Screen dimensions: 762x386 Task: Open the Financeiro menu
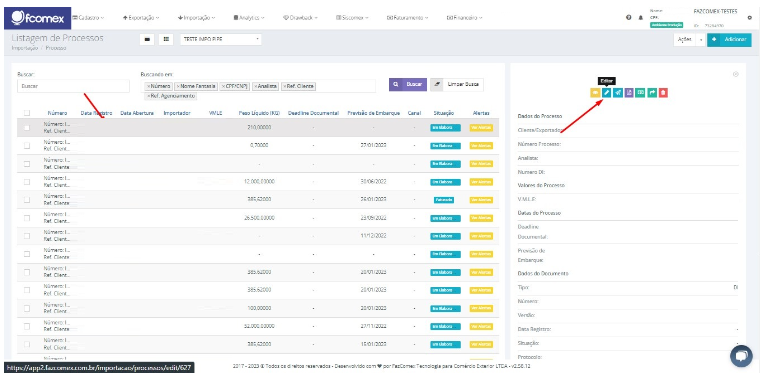[464, 18]
